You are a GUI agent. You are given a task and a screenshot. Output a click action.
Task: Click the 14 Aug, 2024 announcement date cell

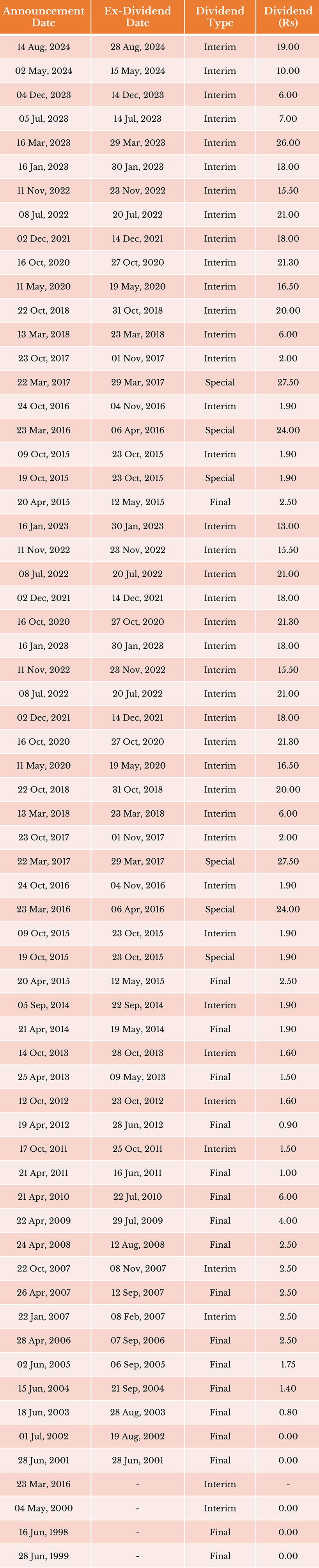pos(44,47)
